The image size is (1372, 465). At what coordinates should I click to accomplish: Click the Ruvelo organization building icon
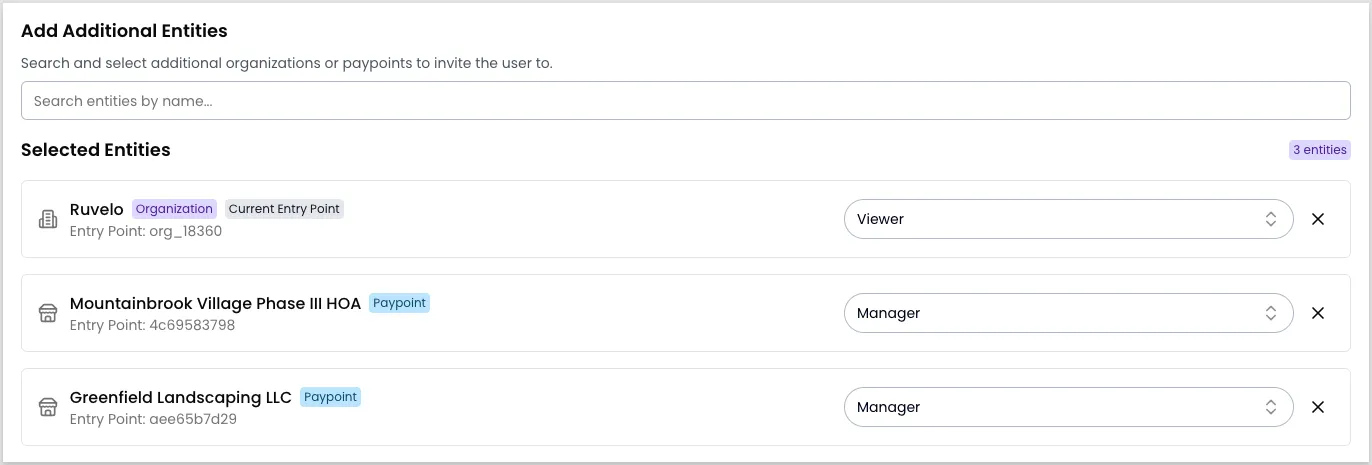(x=47, y=219)
